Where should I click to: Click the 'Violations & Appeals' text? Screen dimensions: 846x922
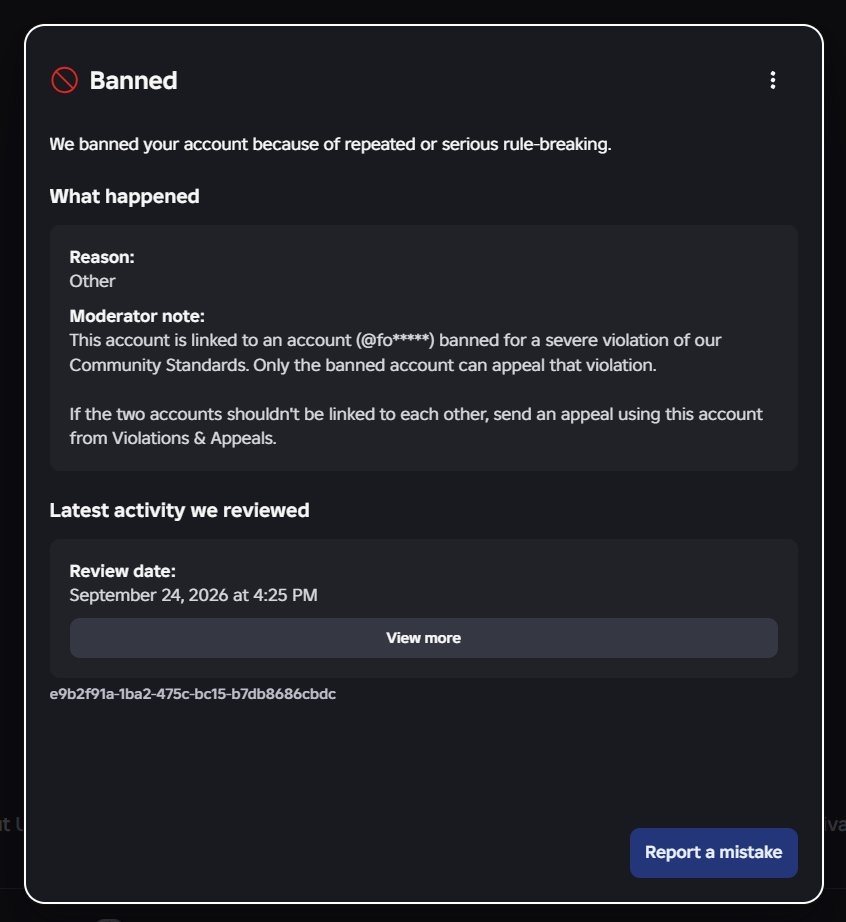click(x=193, y=438)
